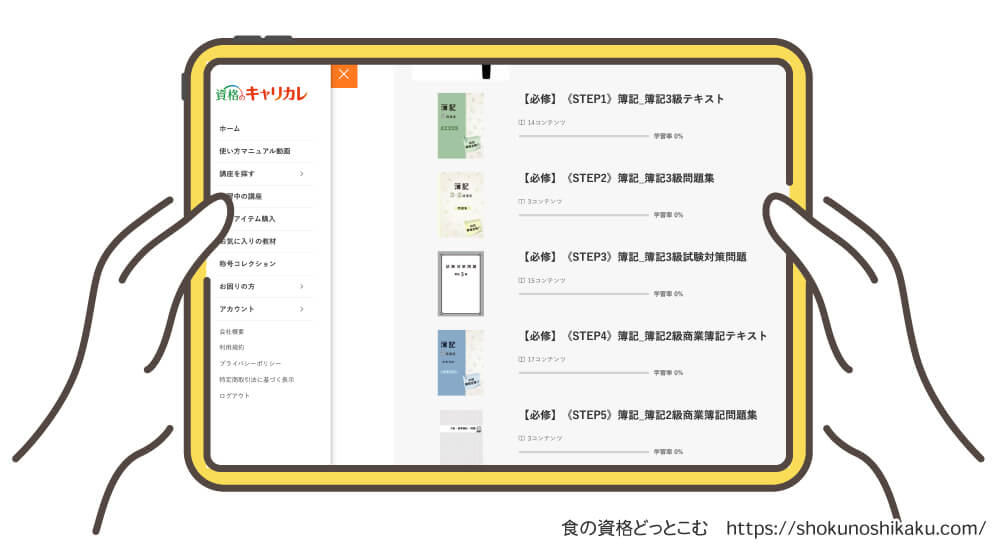This screenshot has width=1000, height=550.
Task: Open the STEP3 試験対策問題 cover thumbnail
Action: 460,283
